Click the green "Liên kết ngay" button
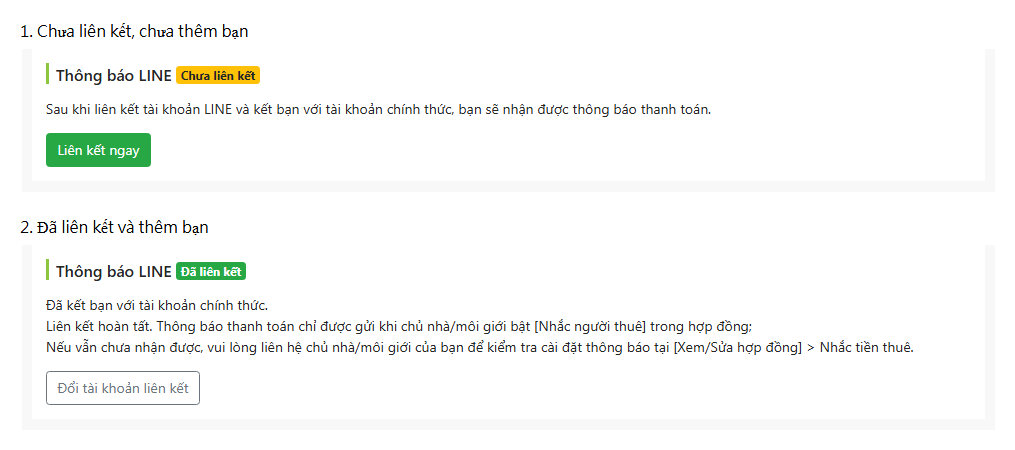This screenshot has height=450, width=1015. (98, 150)
